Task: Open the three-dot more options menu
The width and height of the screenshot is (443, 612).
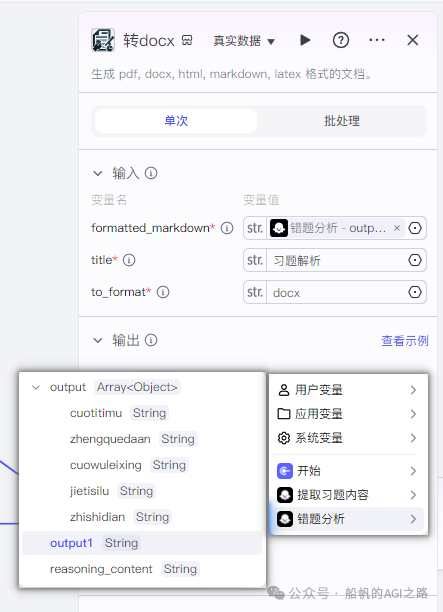Action: 377,40
